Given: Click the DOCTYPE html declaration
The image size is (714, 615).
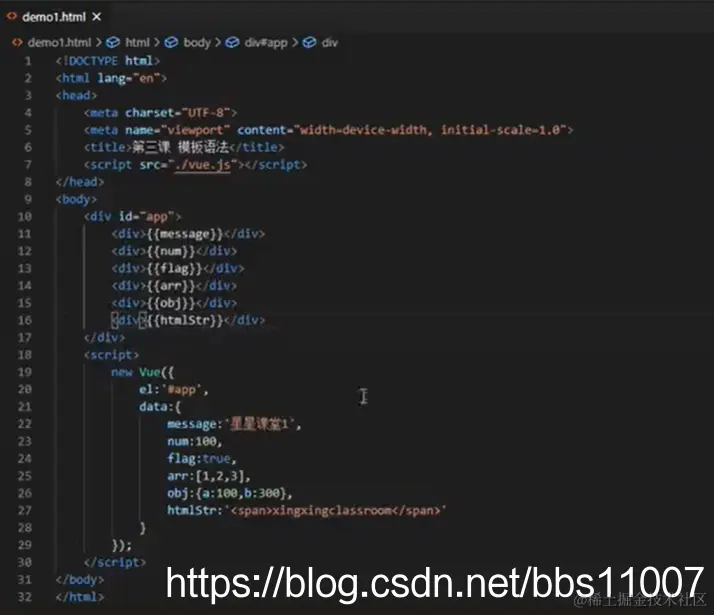Looking at the screenshot, I should [x=108, y=61].
